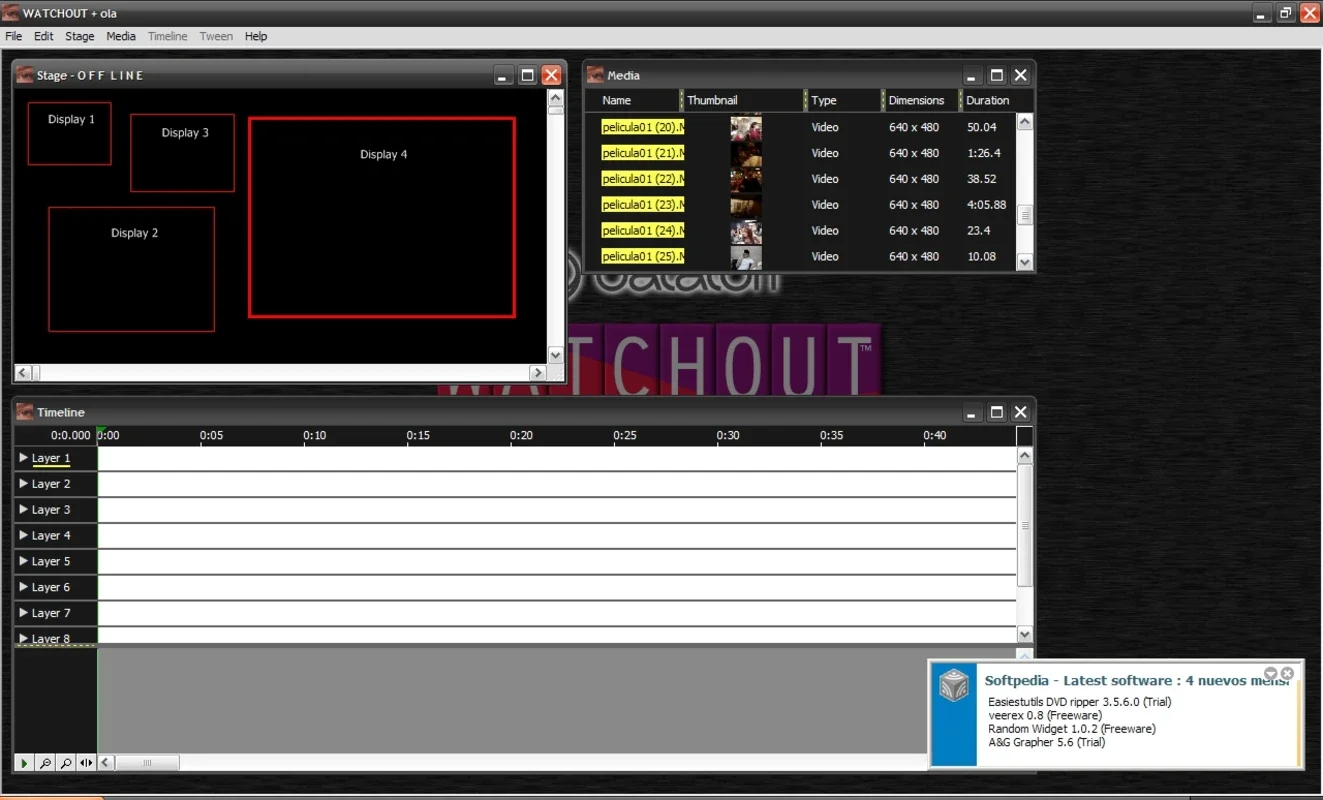Viewport: 1323px width, 800px height.
Task: Expand Layer 8 disclosure triangle
Action: pyautogui.click(x=24, y=638)
